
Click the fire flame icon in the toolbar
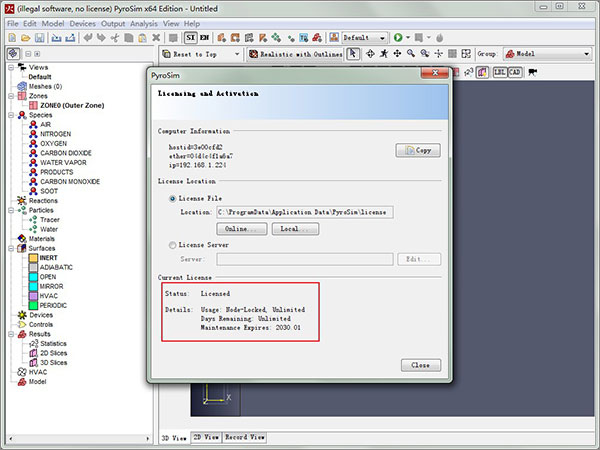(x=440, y=38)
